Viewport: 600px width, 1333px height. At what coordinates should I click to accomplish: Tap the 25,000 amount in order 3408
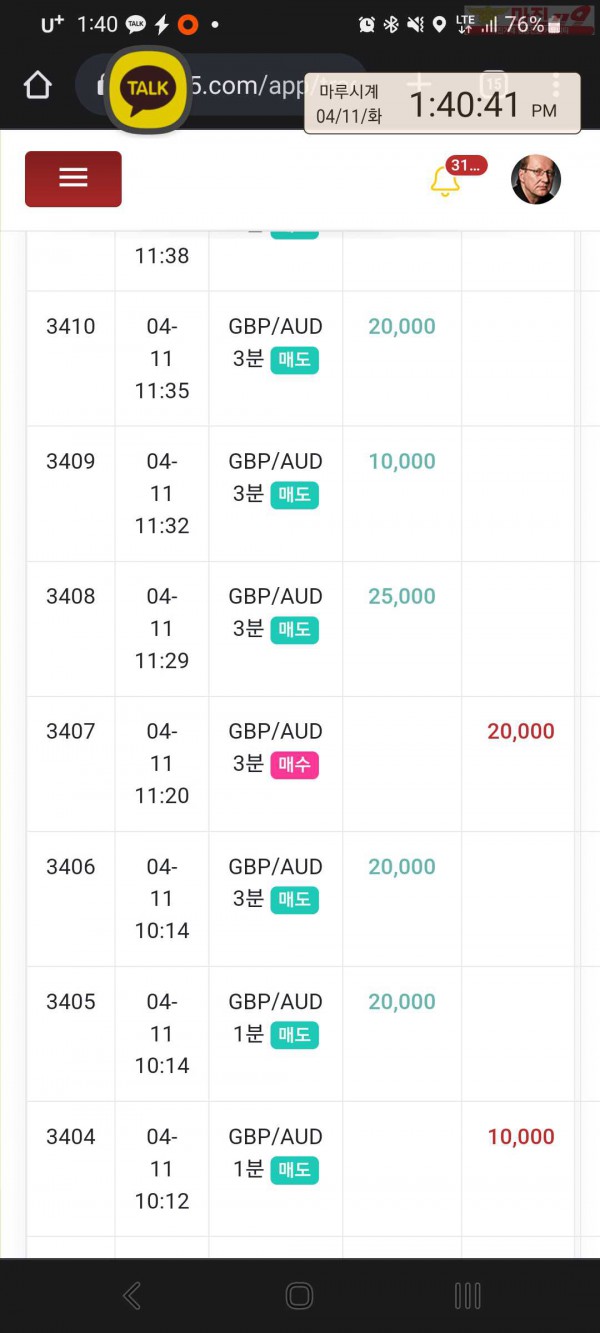(402, 596)
